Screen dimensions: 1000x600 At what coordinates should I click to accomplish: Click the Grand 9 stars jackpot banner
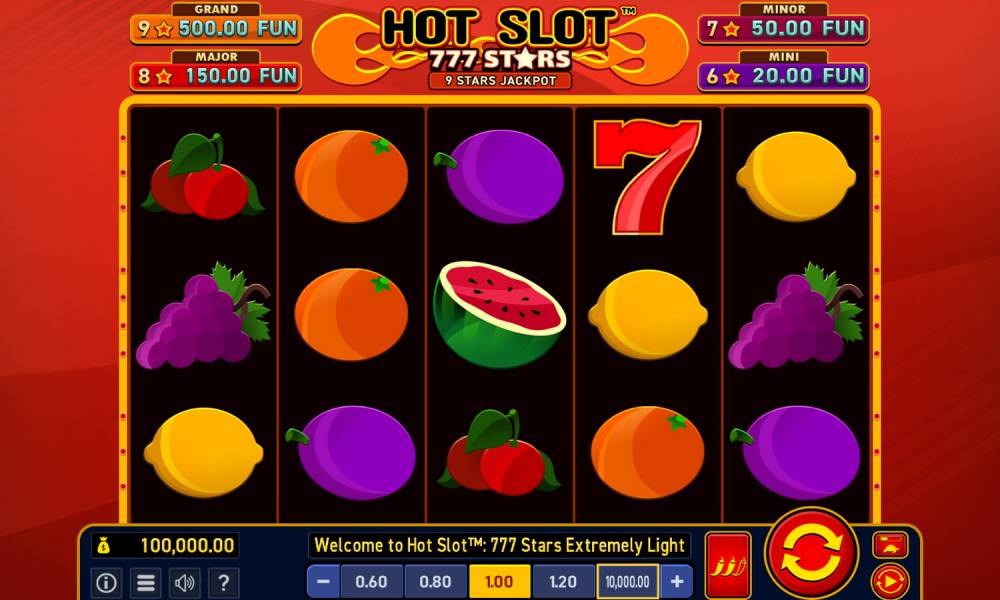[x=216, y=24]
